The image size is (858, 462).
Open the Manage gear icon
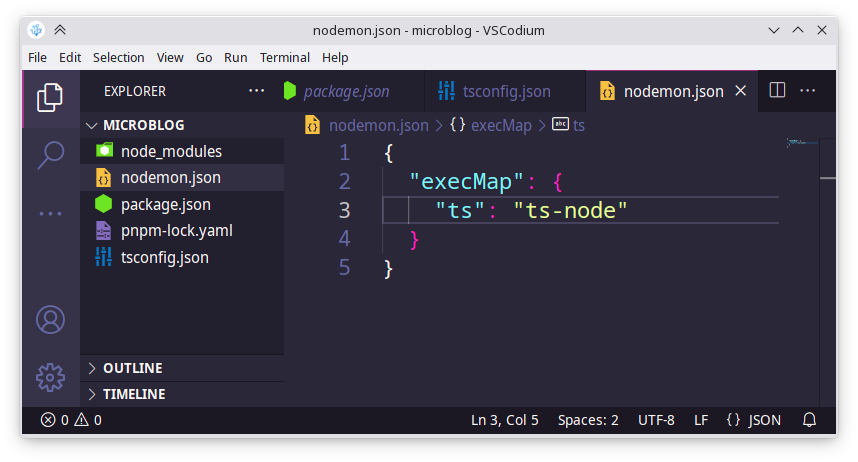[x=50, y=377]
